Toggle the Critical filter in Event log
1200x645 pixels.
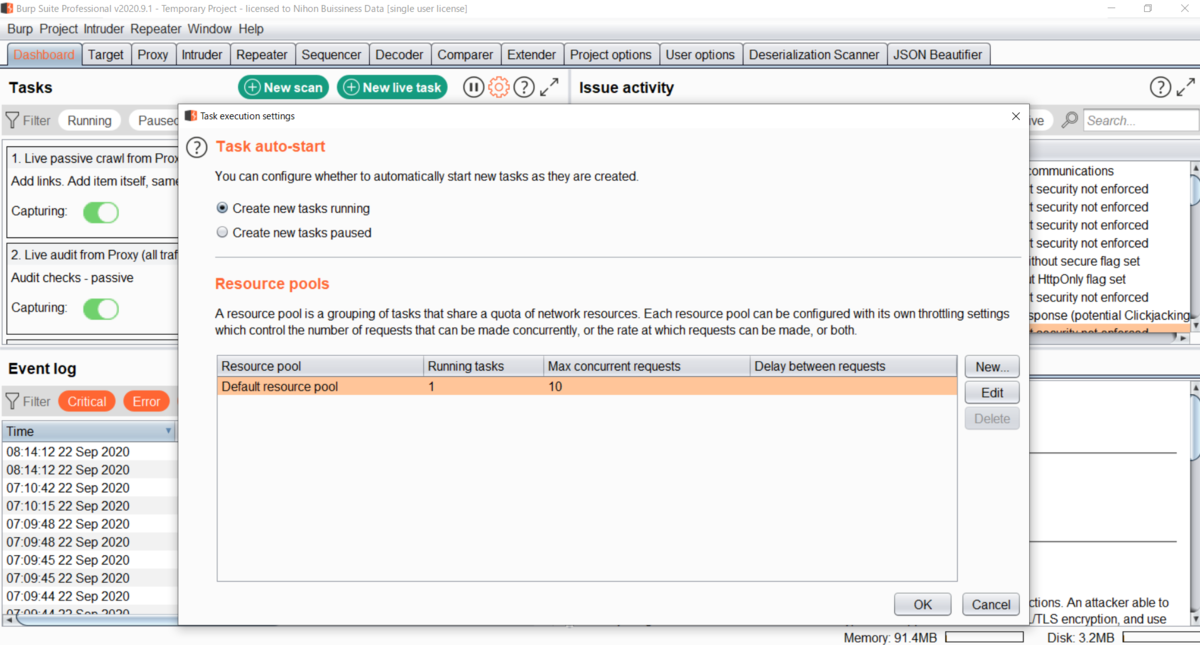coord(87,401)
